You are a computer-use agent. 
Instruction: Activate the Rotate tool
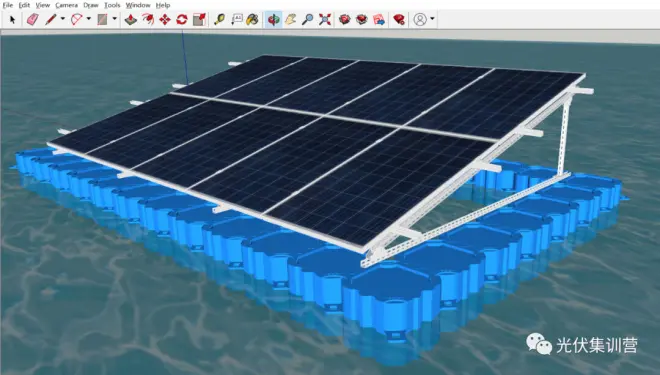pos(181,19)
